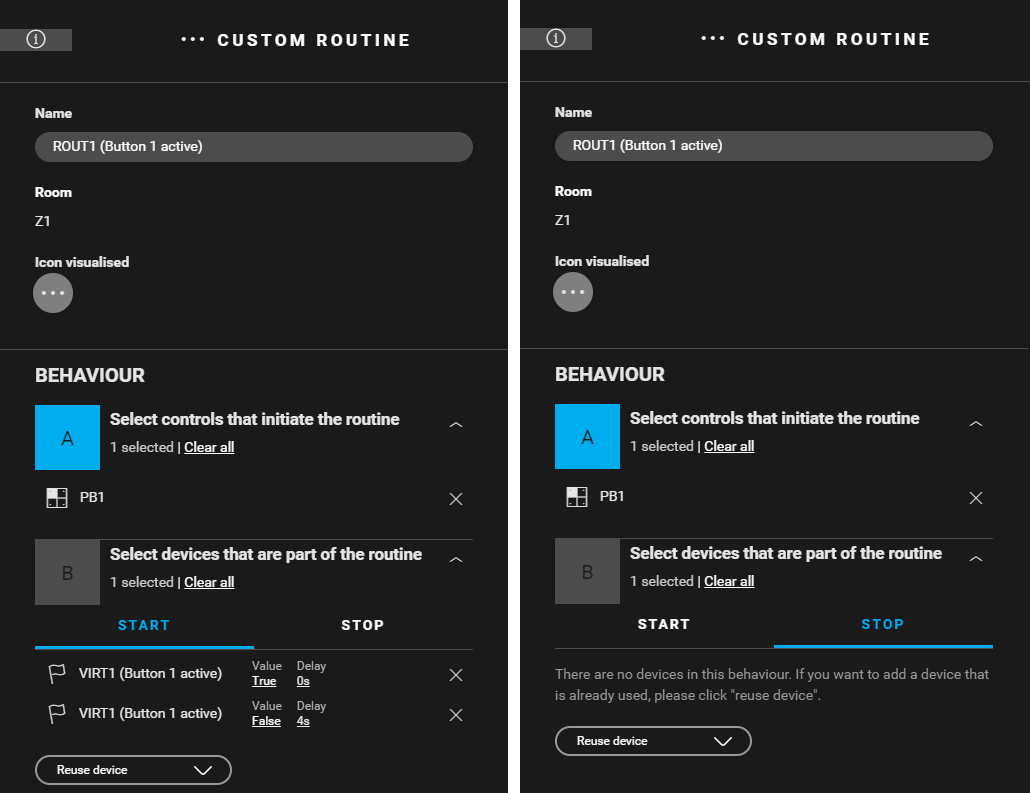Image resolution: width=1030 pixels, height=793 pixels.
Task: Click 'no devices in this behaviour' message
Action: (x=772, y=685)
